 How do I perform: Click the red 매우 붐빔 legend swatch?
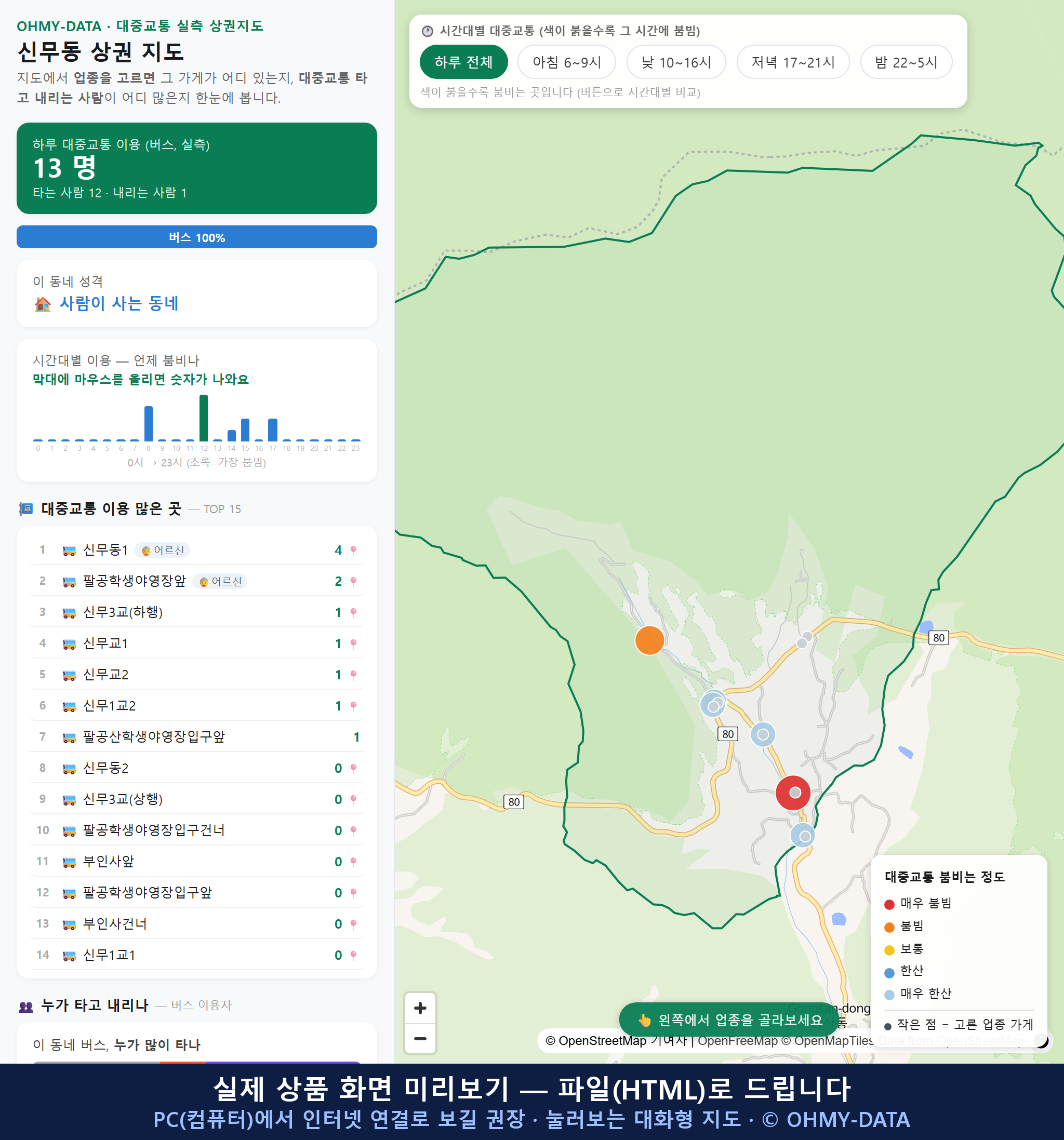(x=889, y=904)
